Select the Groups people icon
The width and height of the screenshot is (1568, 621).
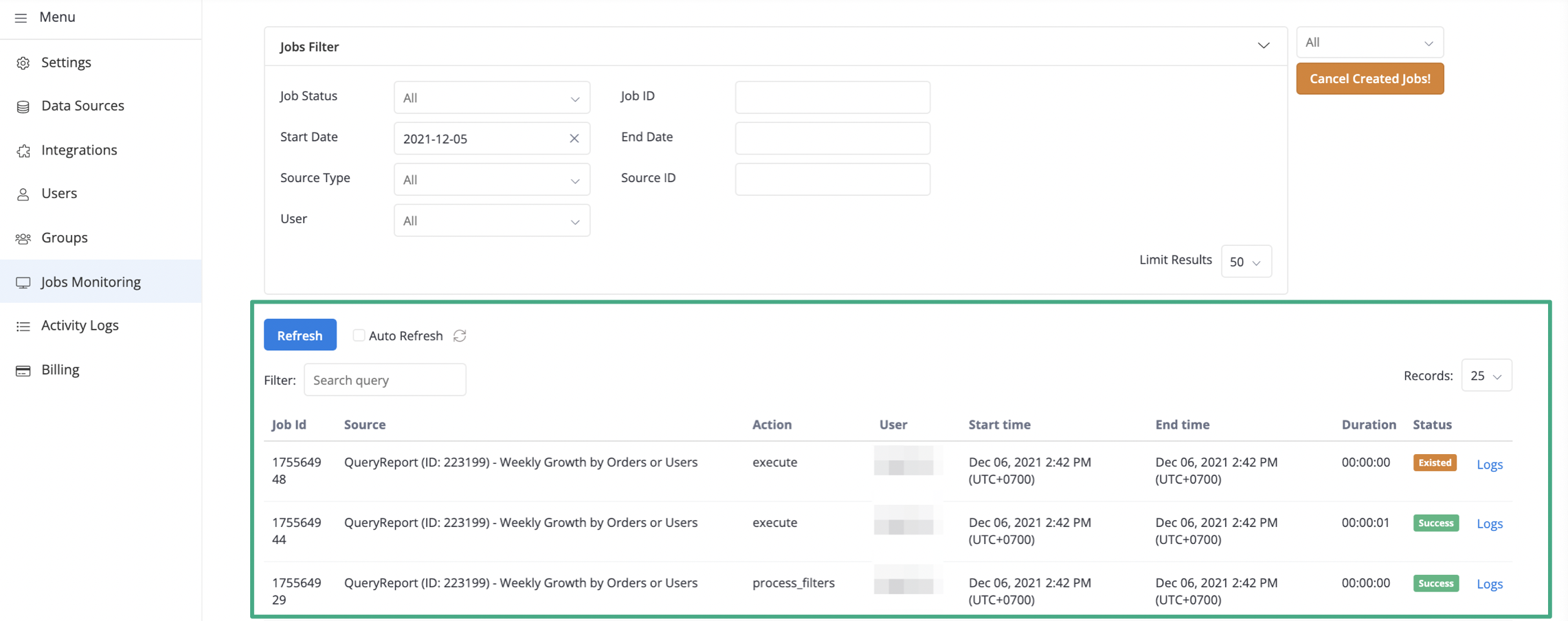[x=23, y=237]
